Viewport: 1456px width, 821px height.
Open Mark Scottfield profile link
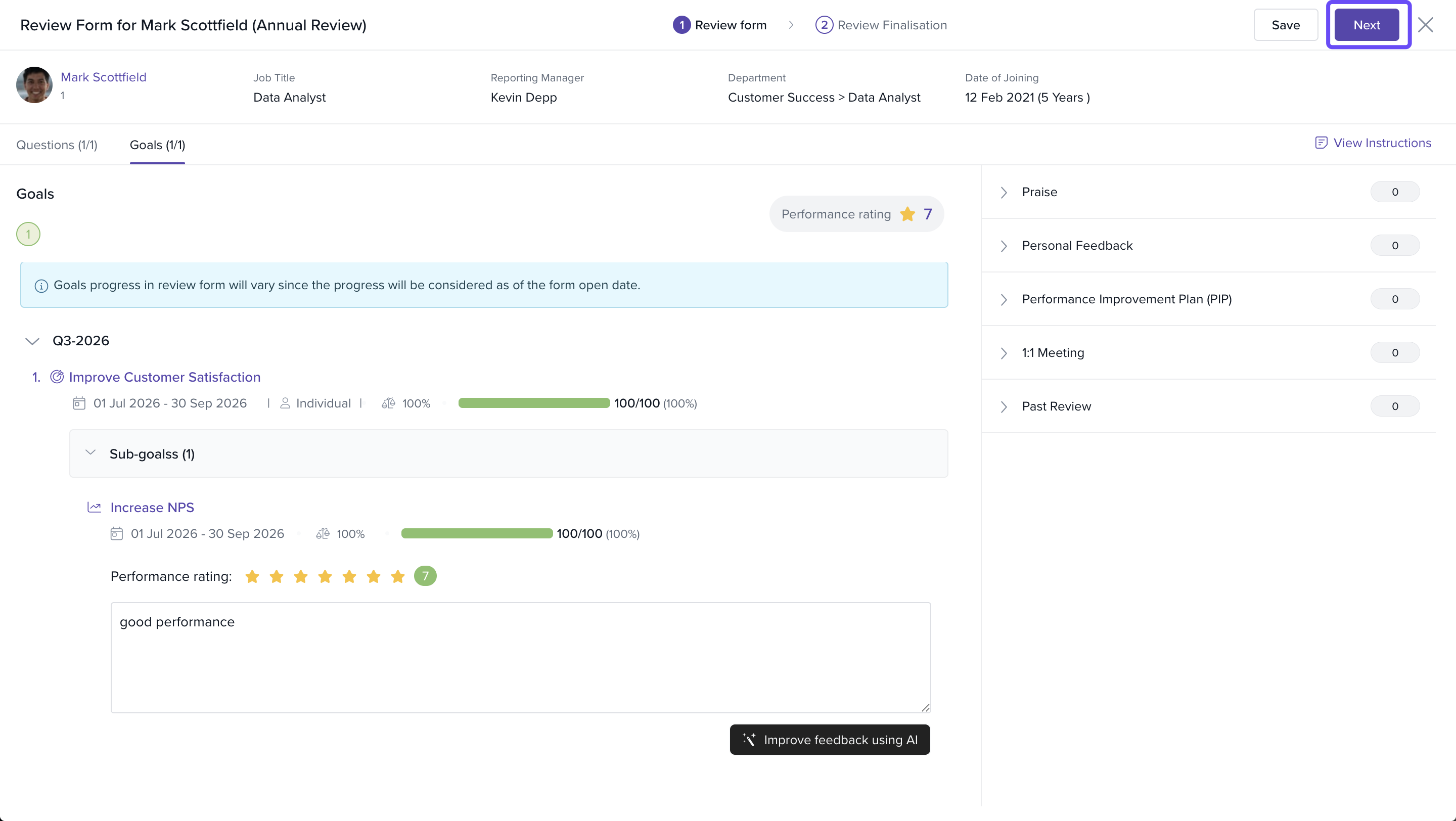tap(104, 77)
